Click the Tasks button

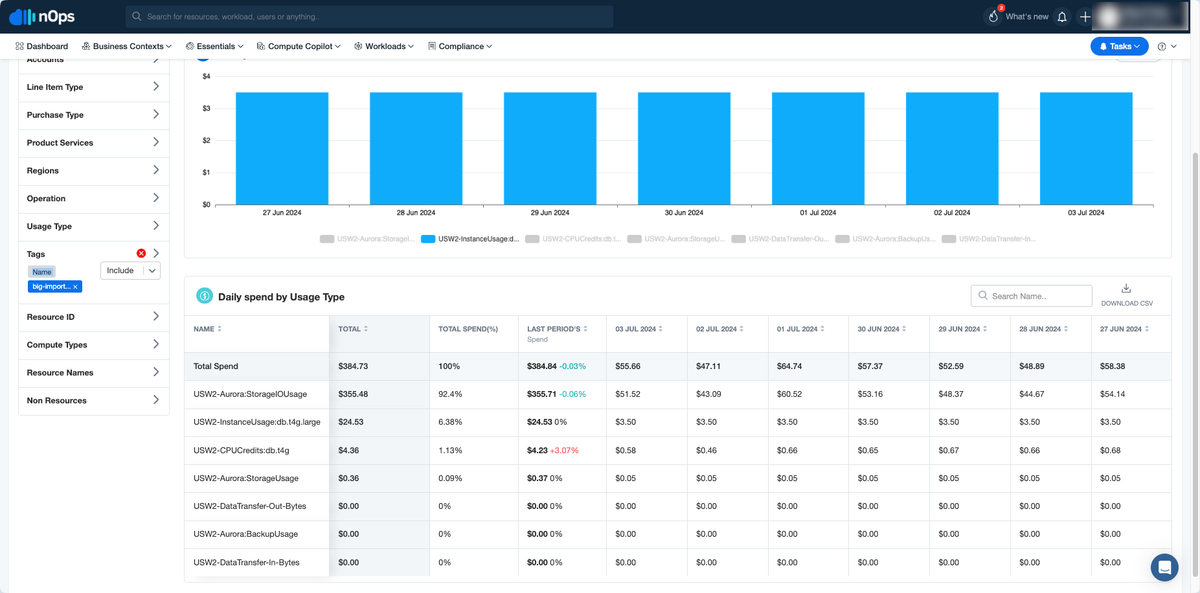point(1119,46)
